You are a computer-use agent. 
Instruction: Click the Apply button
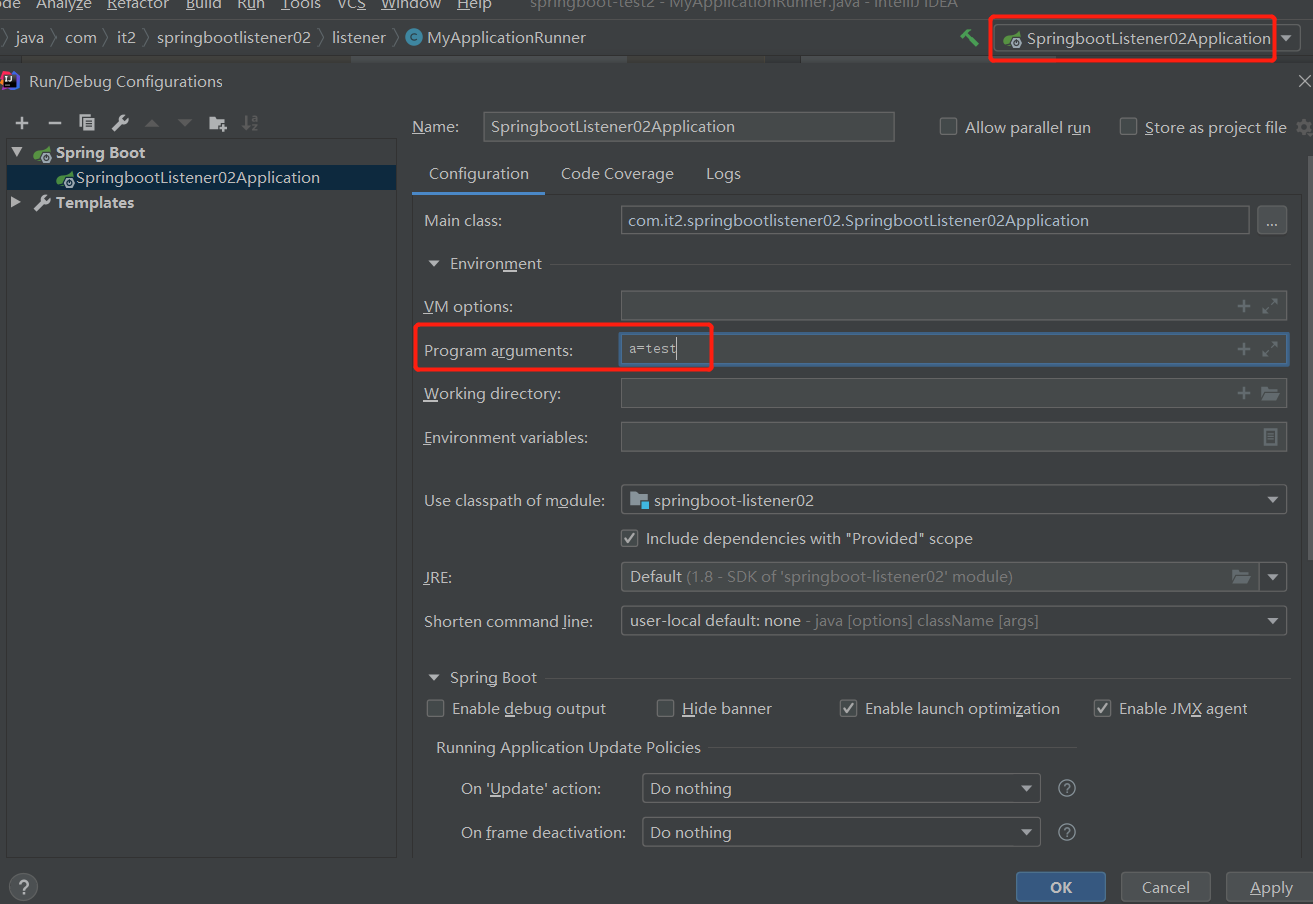[1271, 887]
